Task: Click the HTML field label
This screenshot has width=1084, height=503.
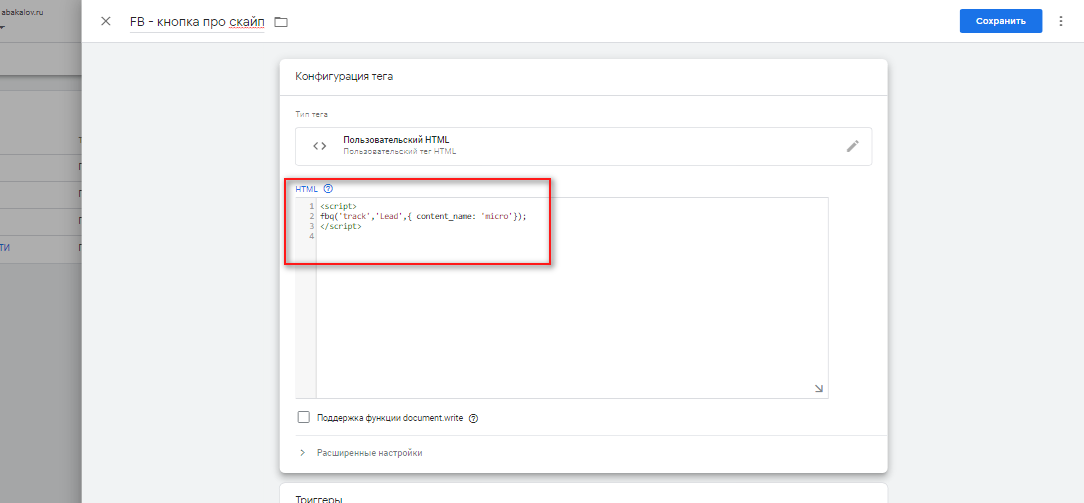Action: point(307,189)
